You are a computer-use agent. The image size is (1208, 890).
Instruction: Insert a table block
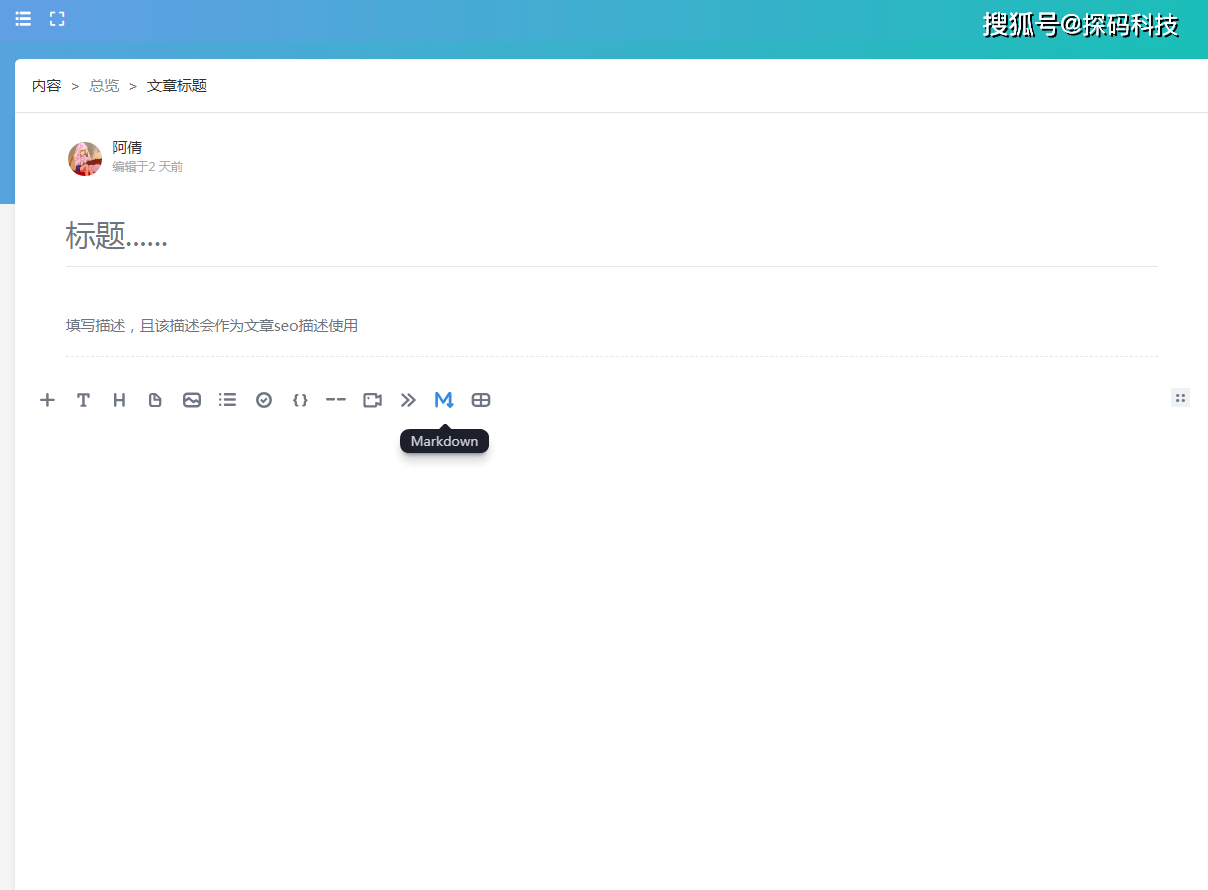click(x=481, y=400)
